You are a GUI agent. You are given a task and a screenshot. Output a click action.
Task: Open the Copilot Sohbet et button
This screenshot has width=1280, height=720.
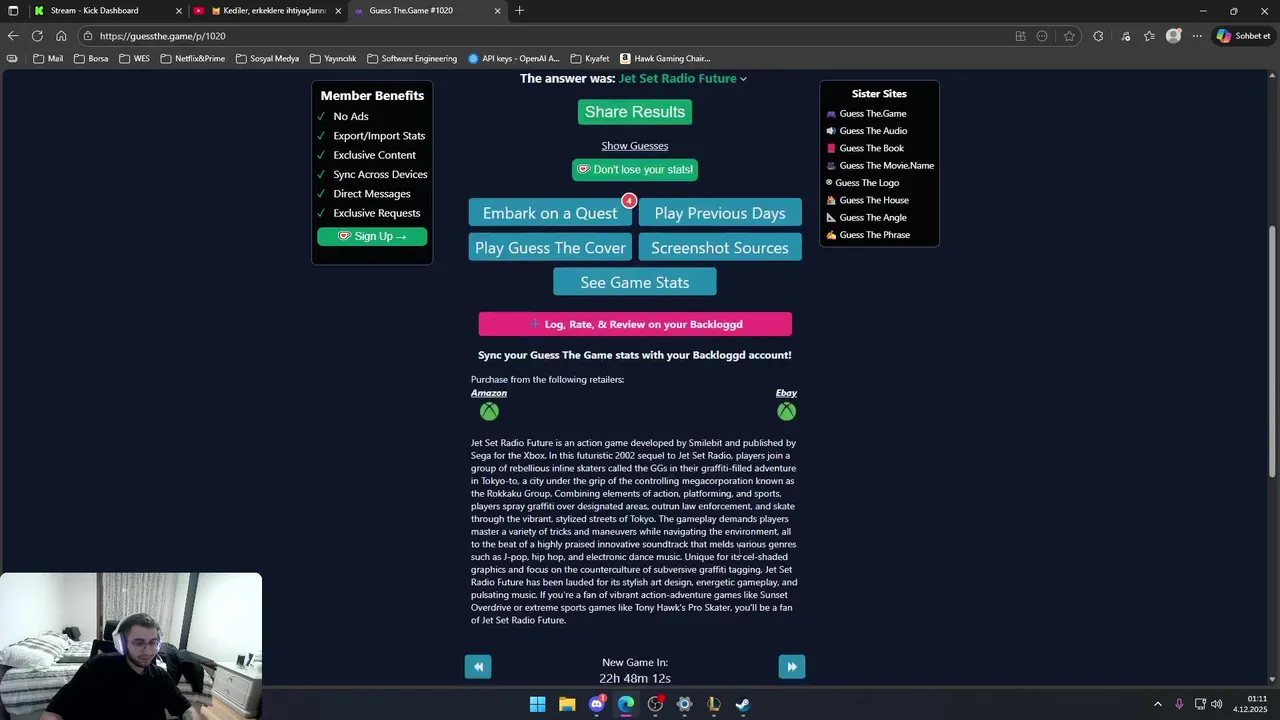[1244, 36]
